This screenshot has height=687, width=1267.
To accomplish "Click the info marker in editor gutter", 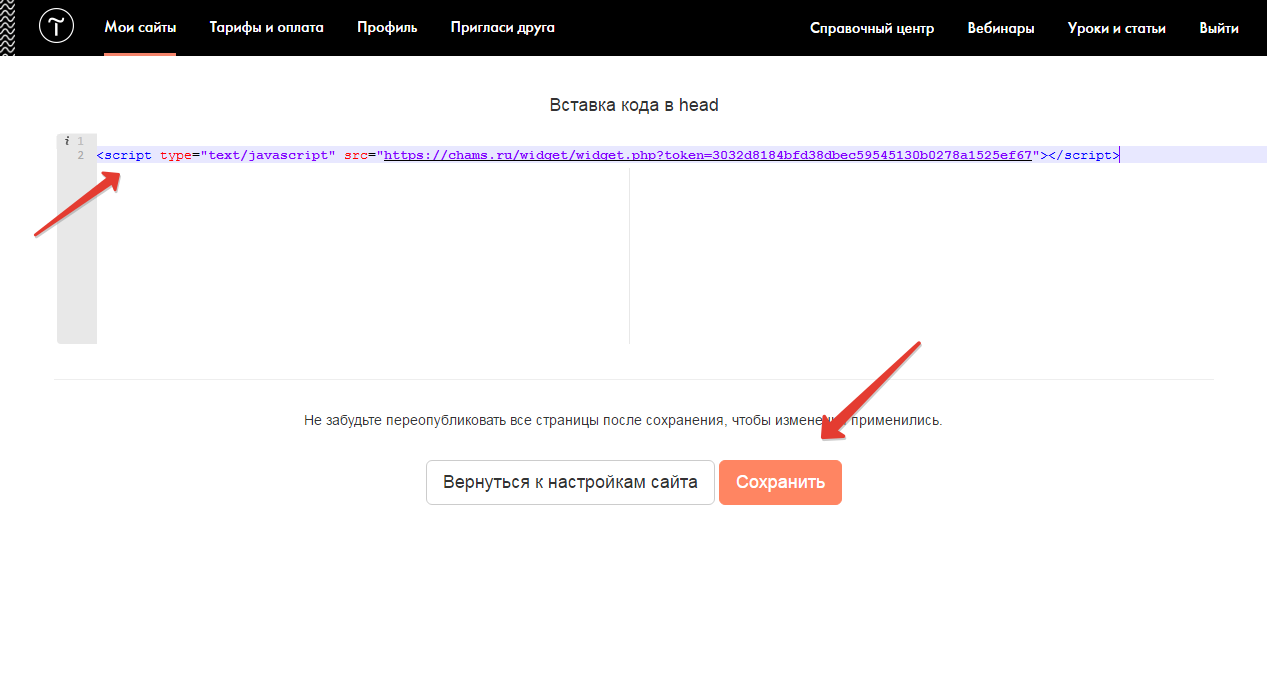I will [x=66, y=141].
